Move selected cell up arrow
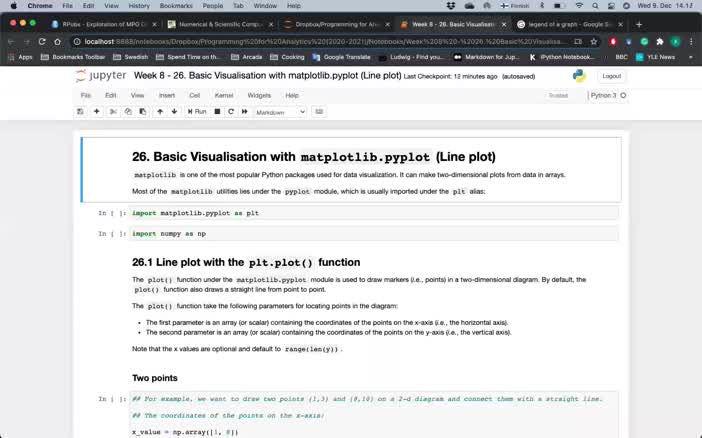Screen dimensions: 702x438 point(159,112)
